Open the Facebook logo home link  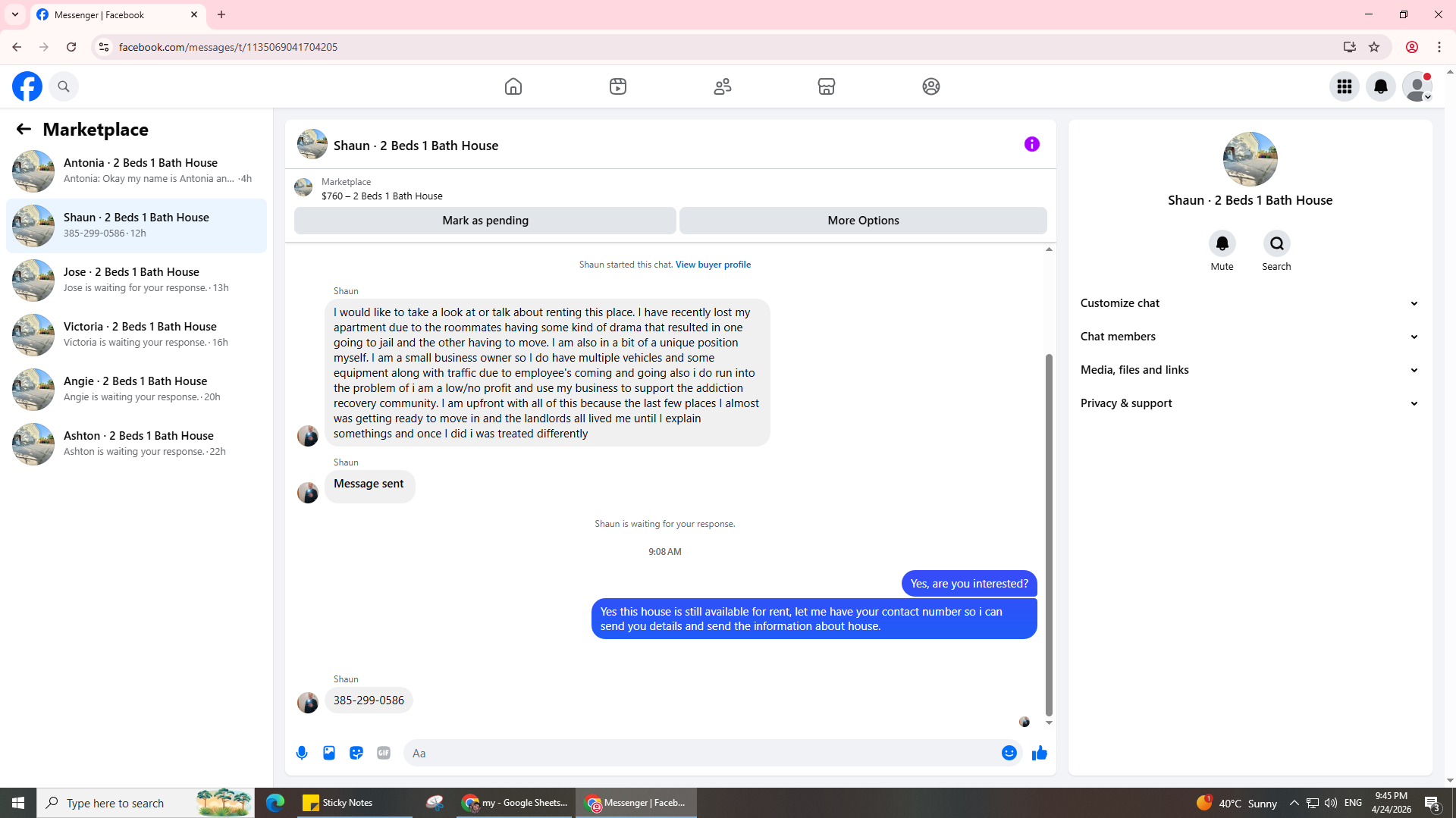pos(27,86)
